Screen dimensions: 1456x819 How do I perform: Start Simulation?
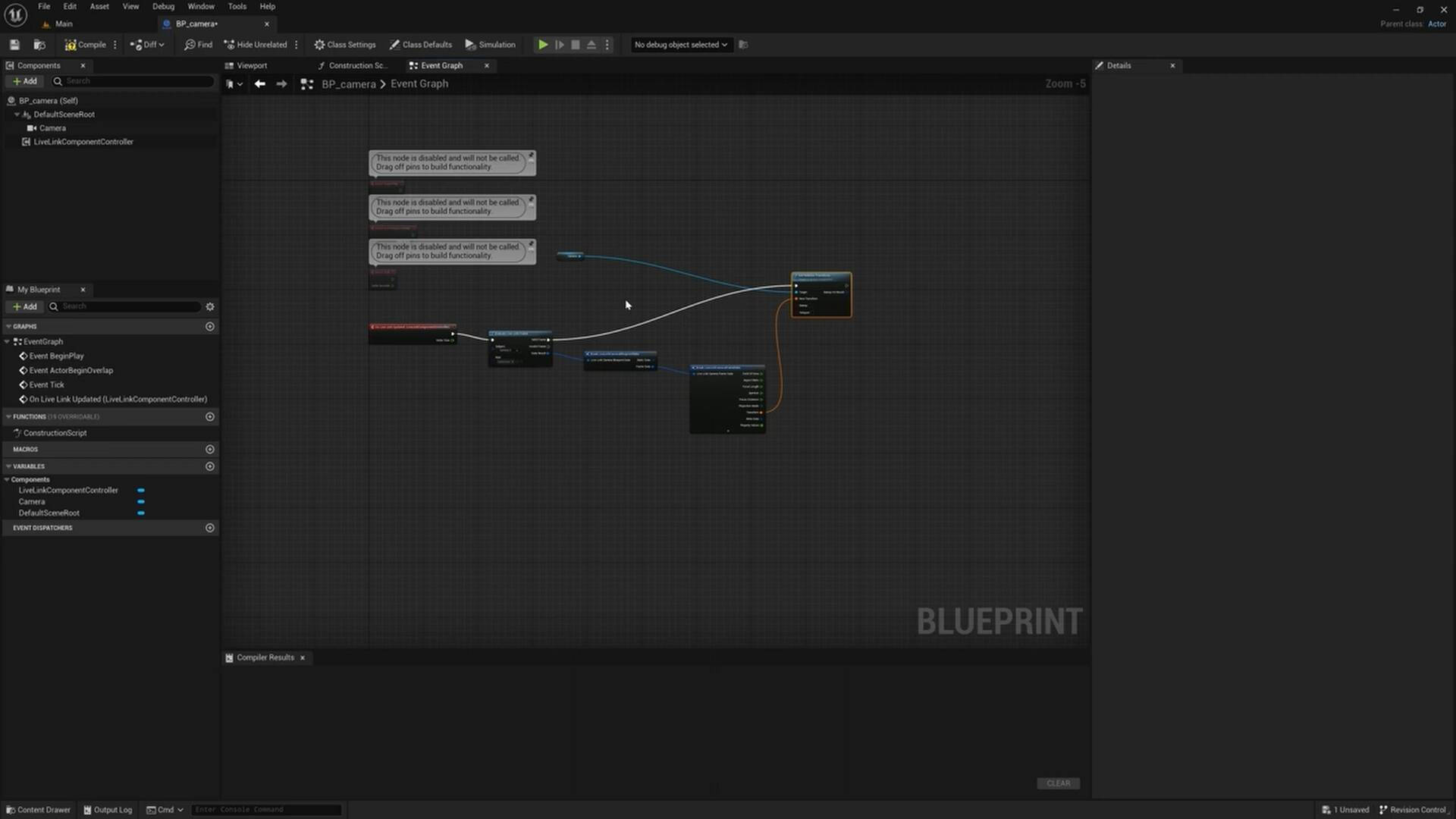pos(490,45)
